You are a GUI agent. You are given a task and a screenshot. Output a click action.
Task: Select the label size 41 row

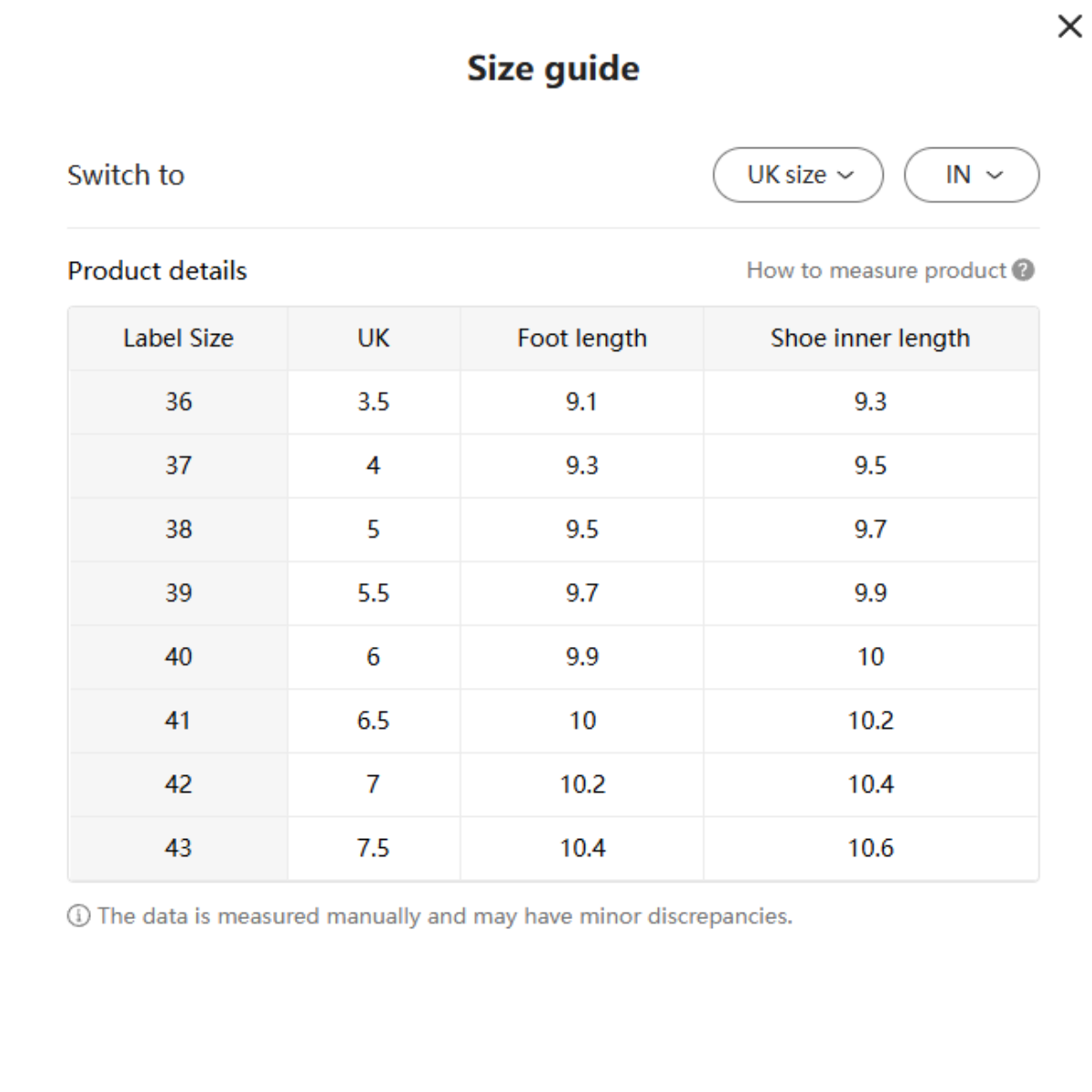[178, 721]
